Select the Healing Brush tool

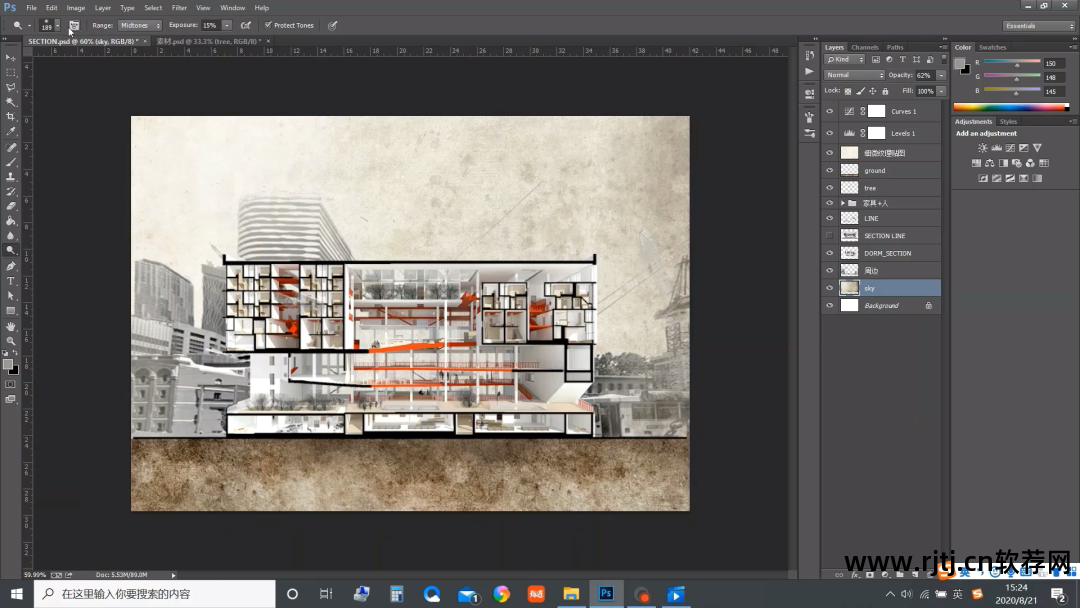pos(10,147)
